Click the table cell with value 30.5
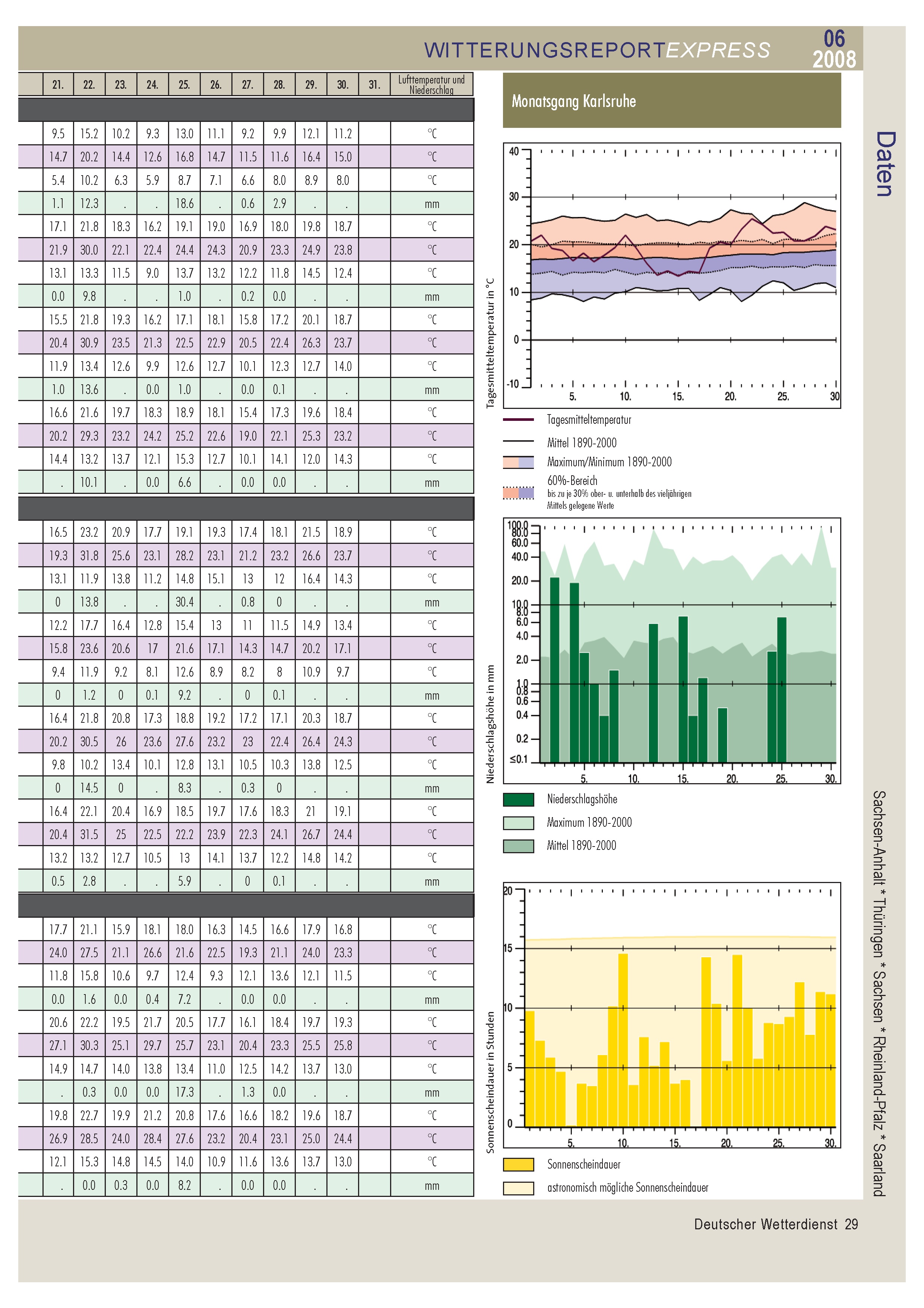Screen dimensions: 924x1308 (x=89, y=741)
